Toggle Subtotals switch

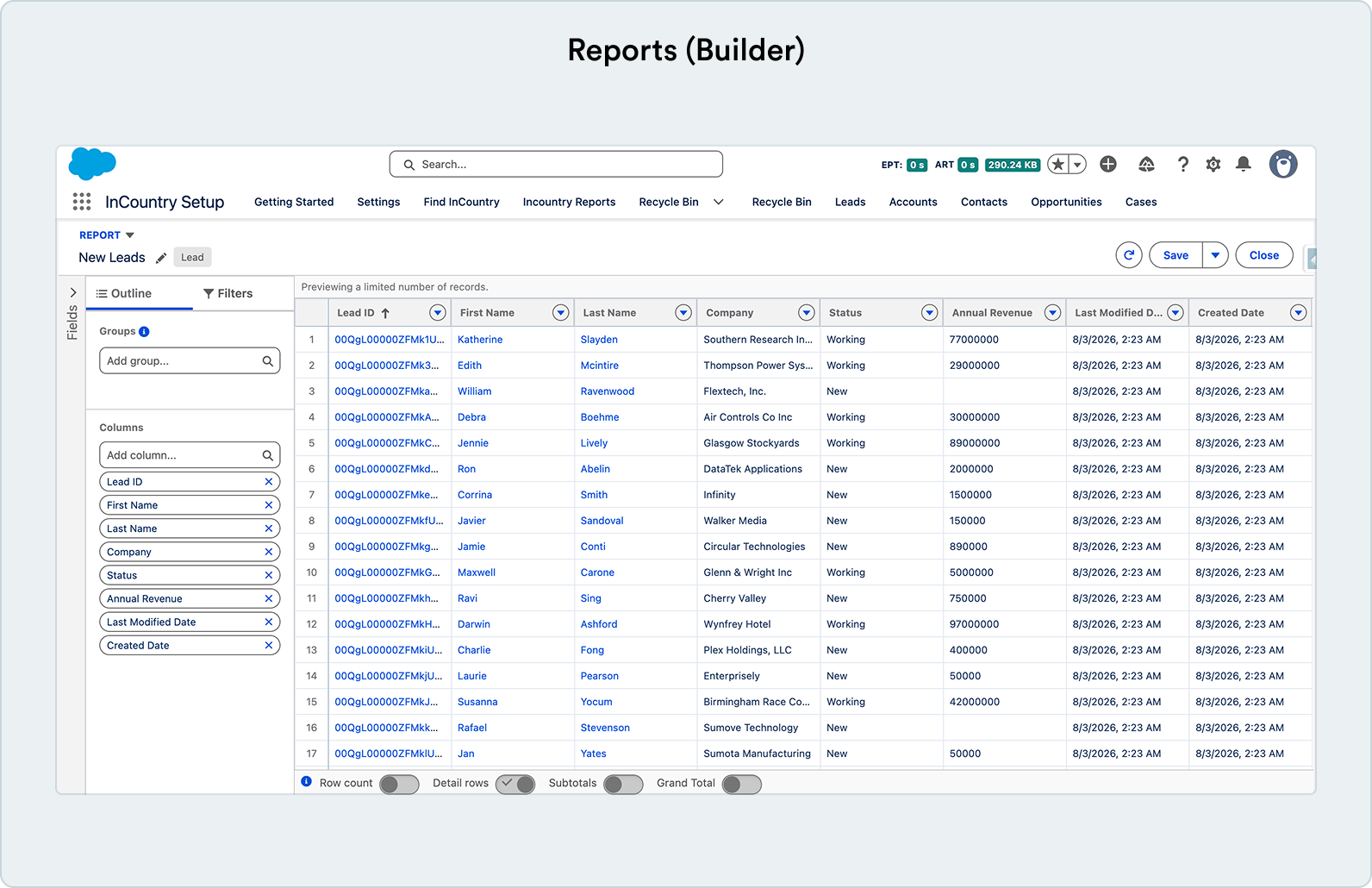623,784
